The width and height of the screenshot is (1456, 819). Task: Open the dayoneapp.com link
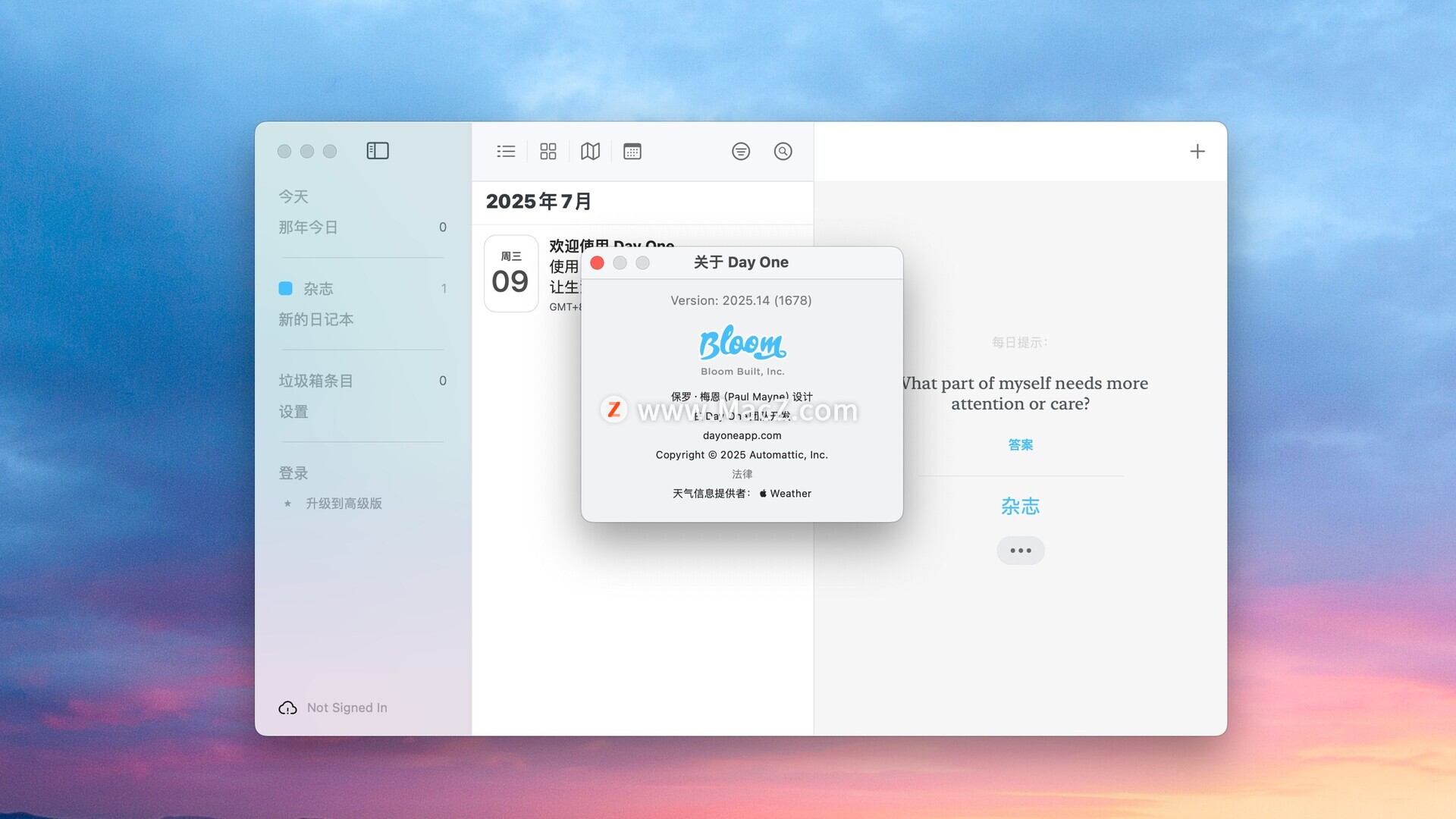(x=742, y=435)
